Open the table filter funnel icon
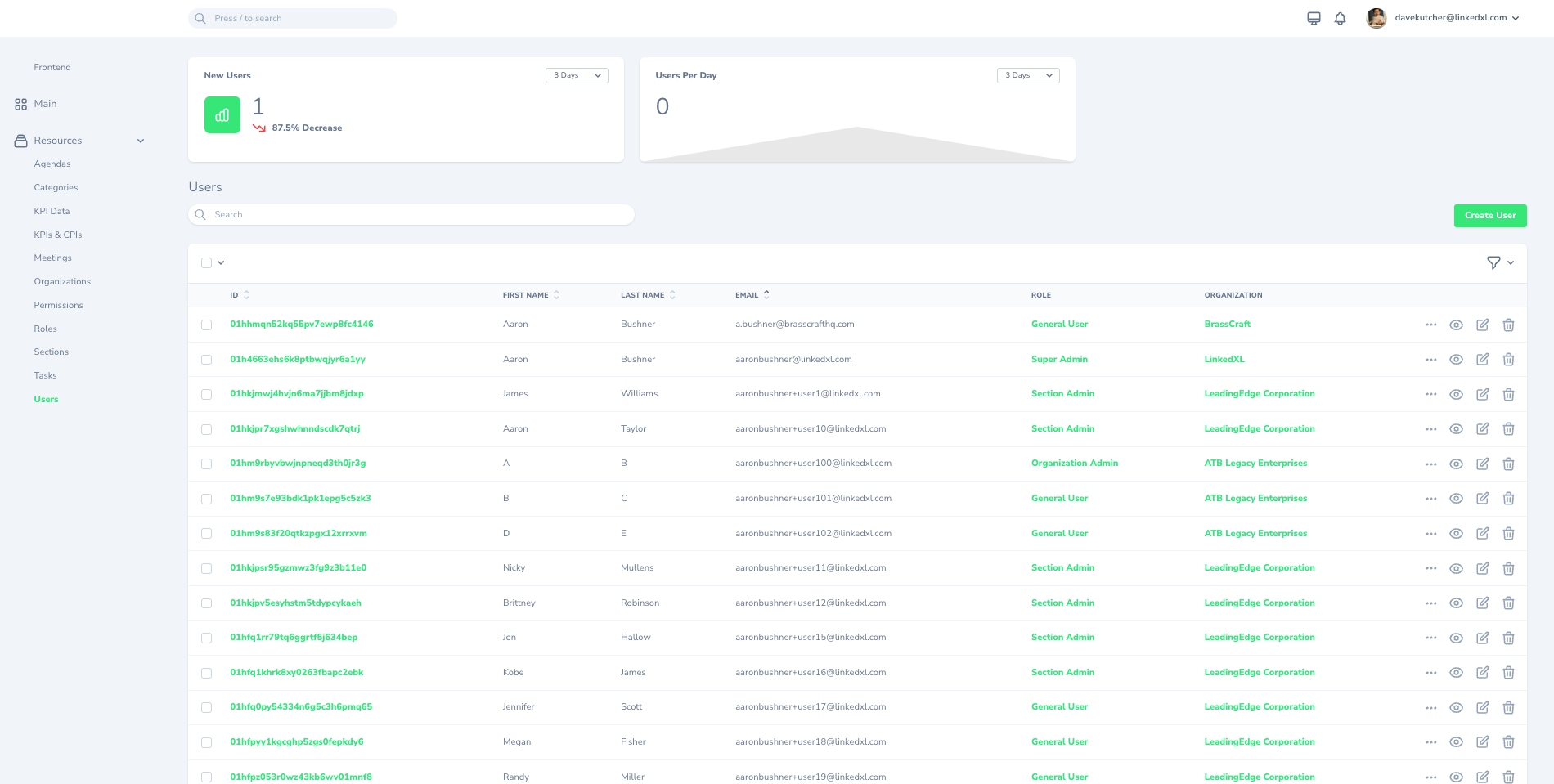The image size is (1554, 784). [1493, 262]
